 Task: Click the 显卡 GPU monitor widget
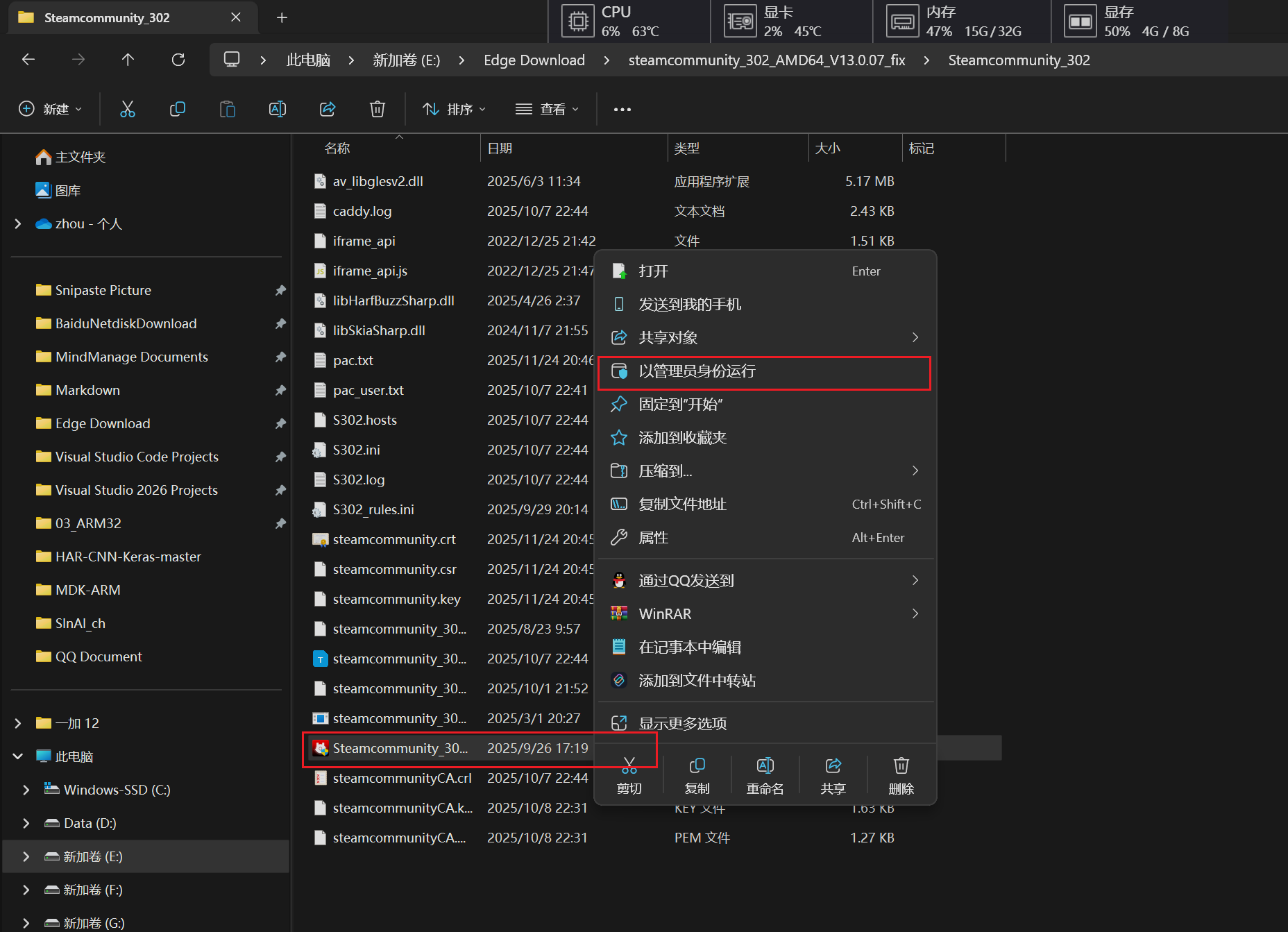point(791,22)
